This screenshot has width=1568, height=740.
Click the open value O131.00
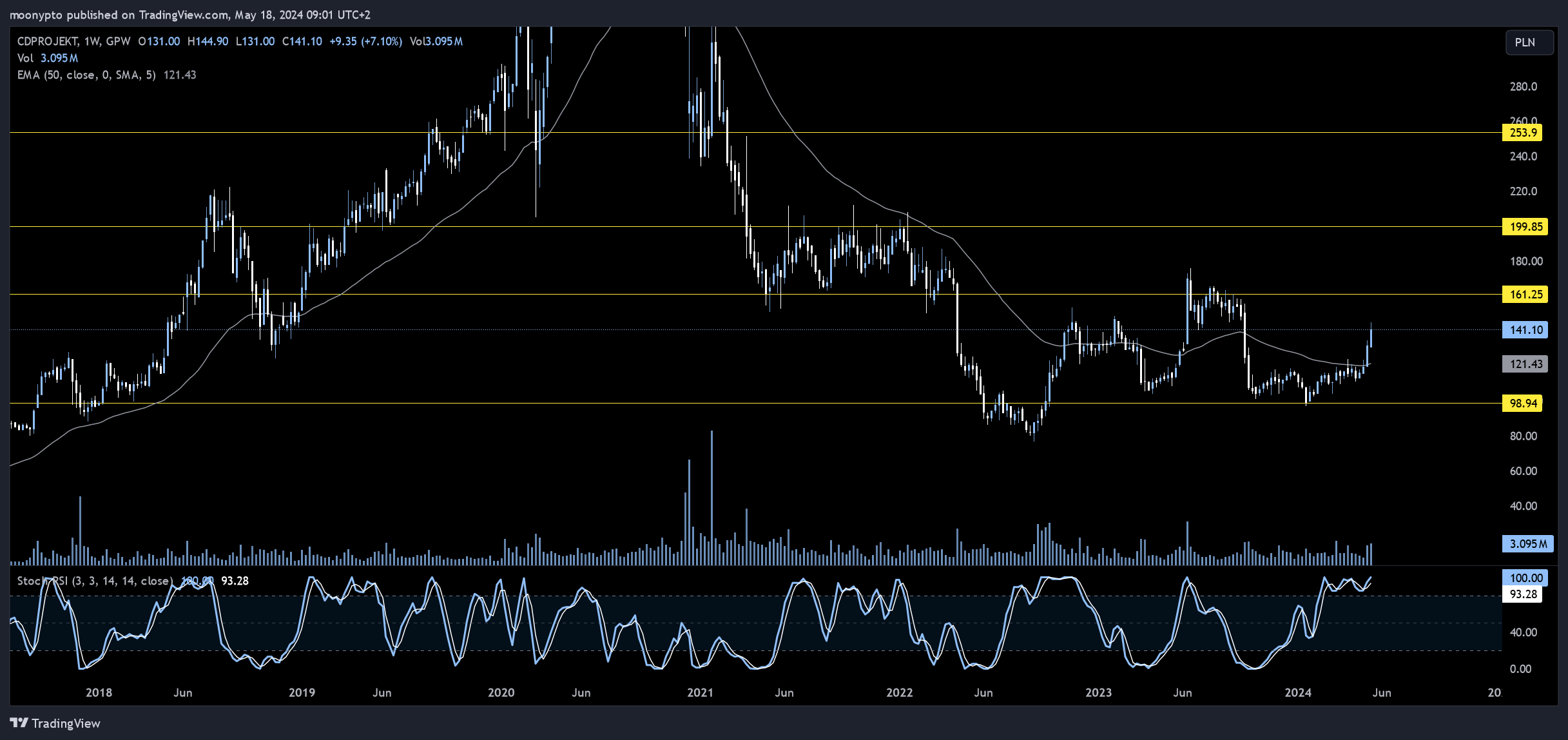click(159, 41)
